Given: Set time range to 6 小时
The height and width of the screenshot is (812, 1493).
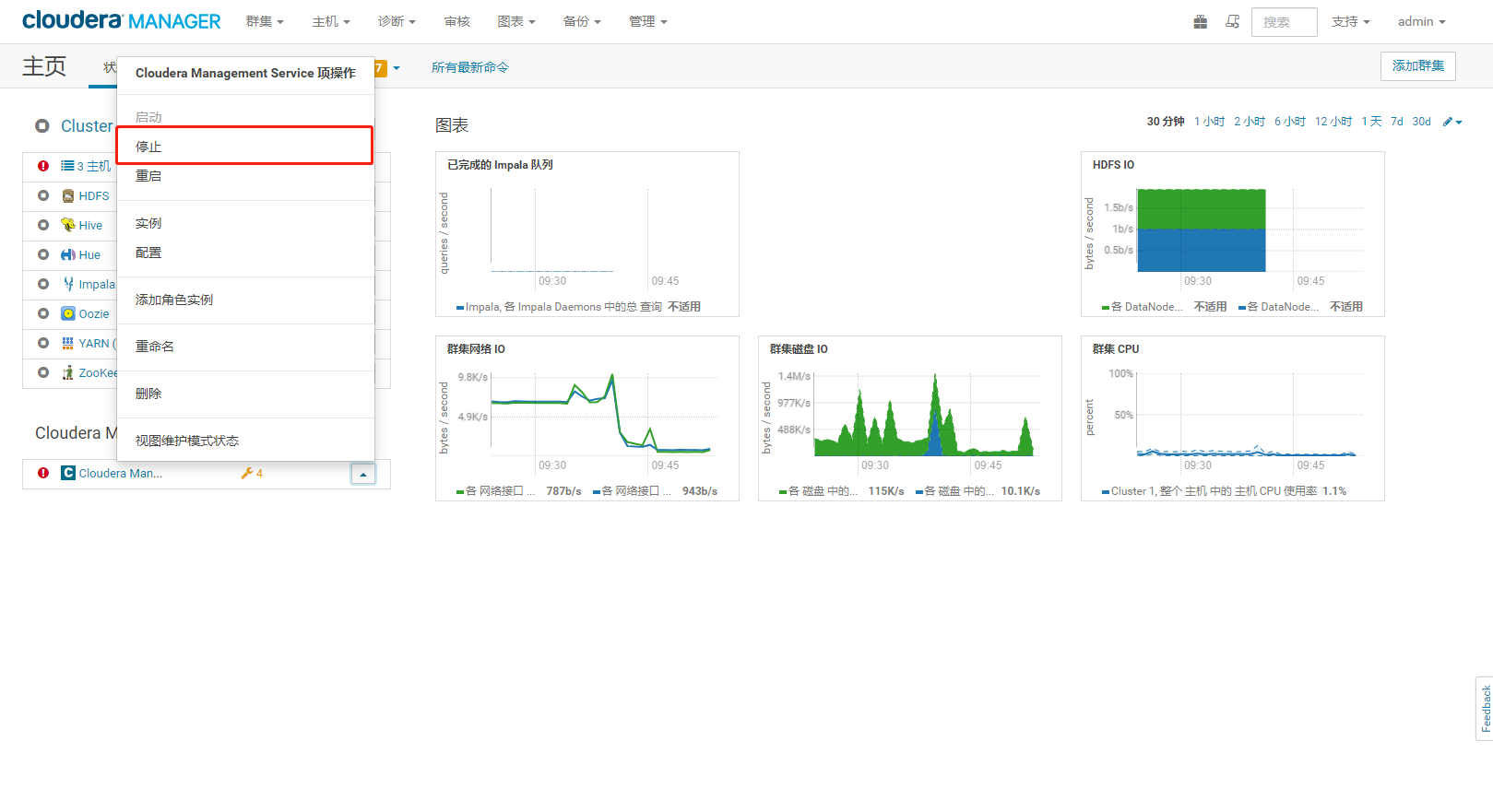Looking at the screenshot, I should pos(1290,122).
